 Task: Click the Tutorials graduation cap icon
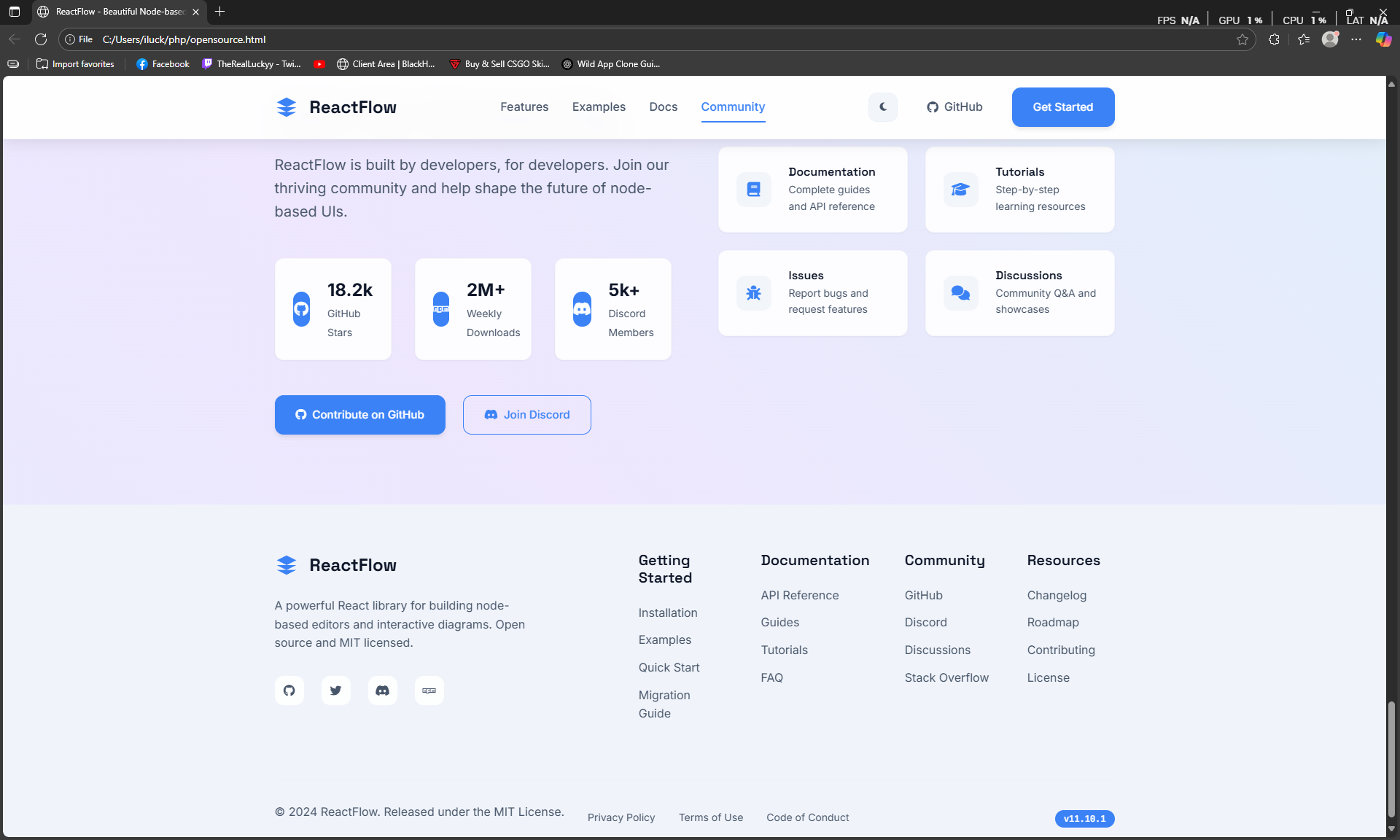[x=960, y=190]
